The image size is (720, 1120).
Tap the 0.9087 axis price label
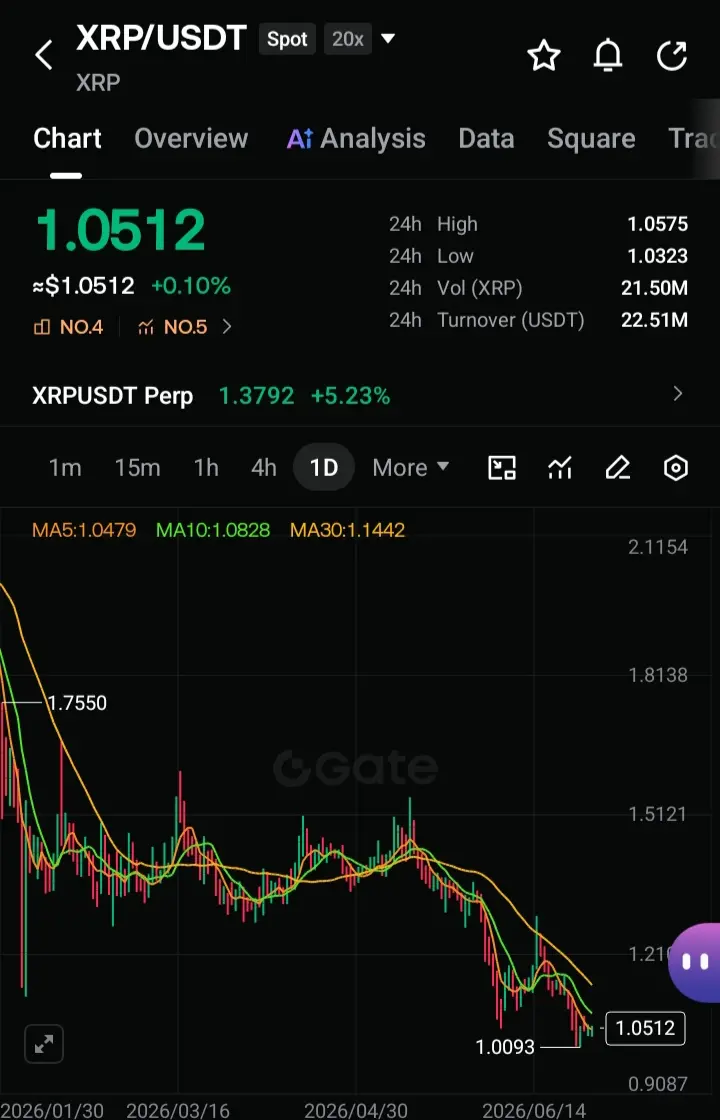[x=658, y=1084]
